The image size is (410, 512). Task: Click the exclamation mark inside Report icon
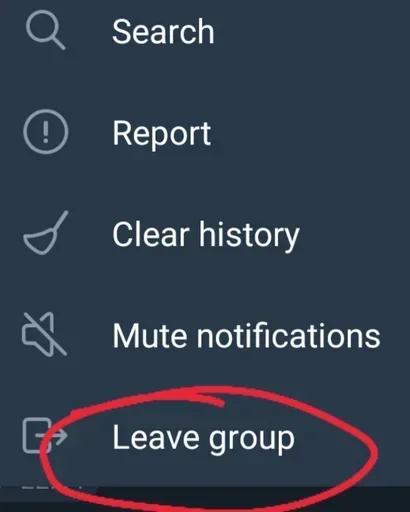click(46, 132)
